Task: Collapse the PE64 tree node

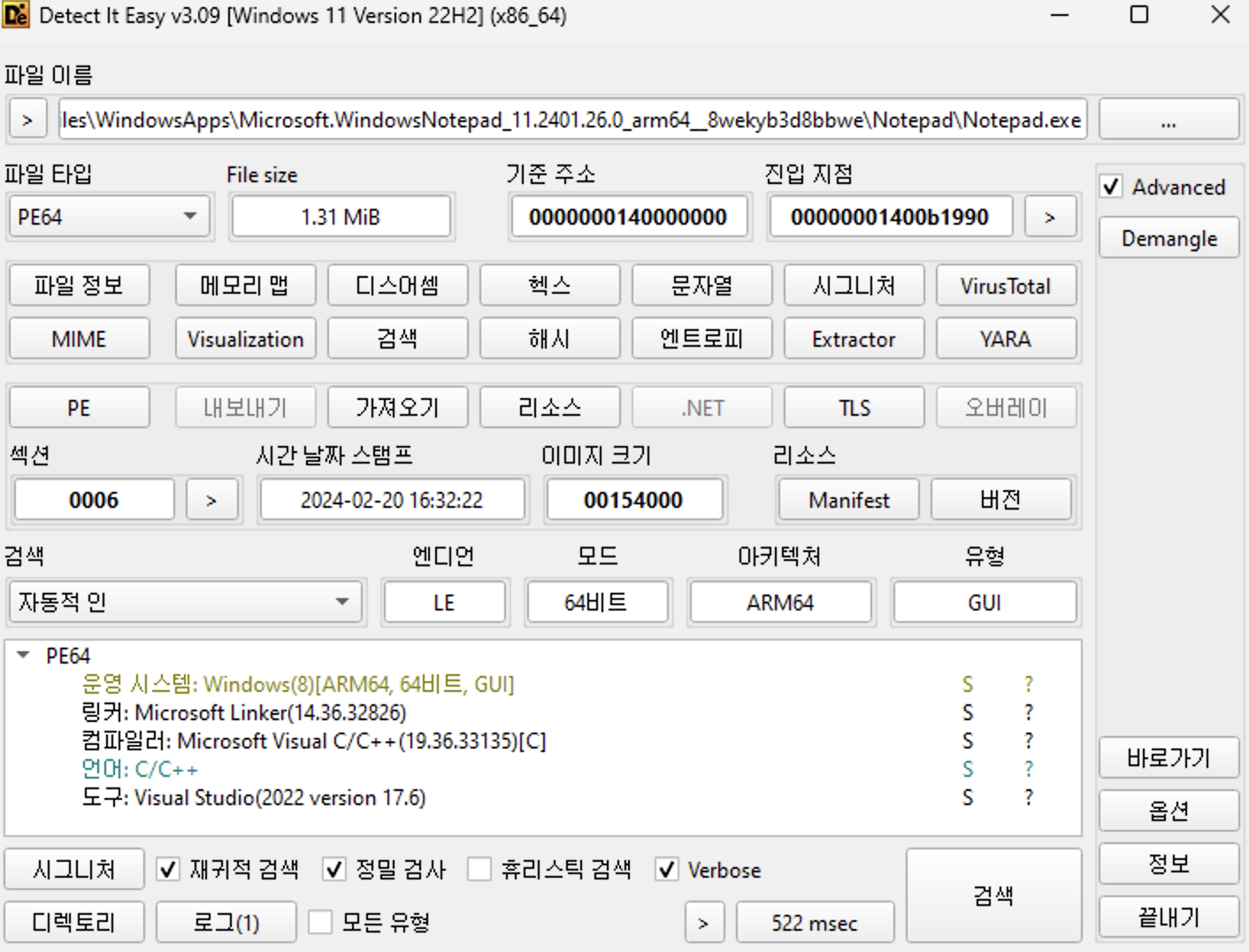Action: (24, 656)
